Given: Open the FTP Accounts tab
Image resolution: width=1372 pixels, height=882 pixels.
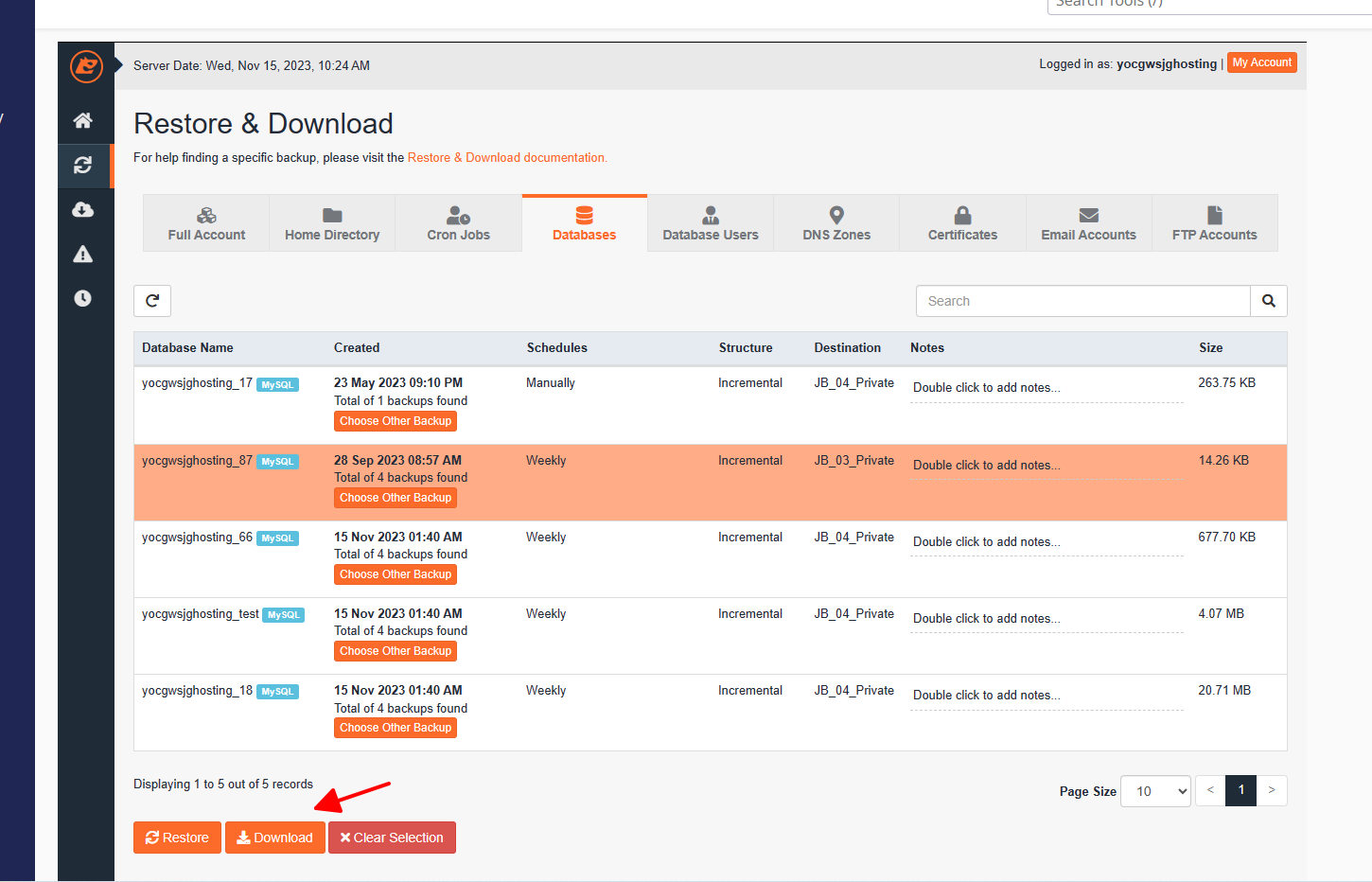Looking at the screenshot, I should pyautogui.click(x=1215, y=223).
